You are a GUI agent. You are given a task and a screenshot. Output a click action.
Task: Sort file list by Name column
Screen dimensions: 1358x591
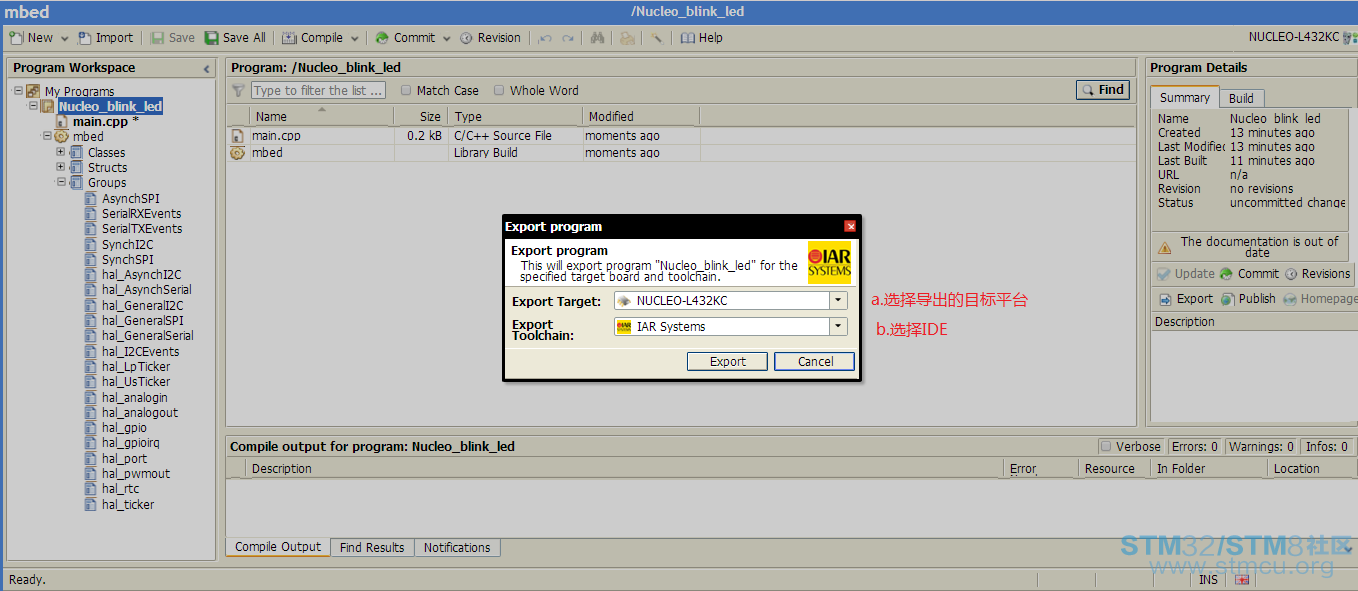point(320,117)
